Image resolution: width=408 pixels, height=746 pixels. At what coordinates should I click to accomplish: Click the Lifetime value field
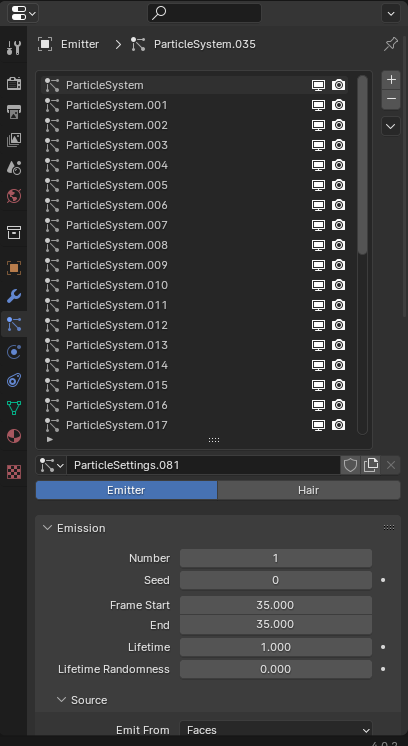coord(276,647)
